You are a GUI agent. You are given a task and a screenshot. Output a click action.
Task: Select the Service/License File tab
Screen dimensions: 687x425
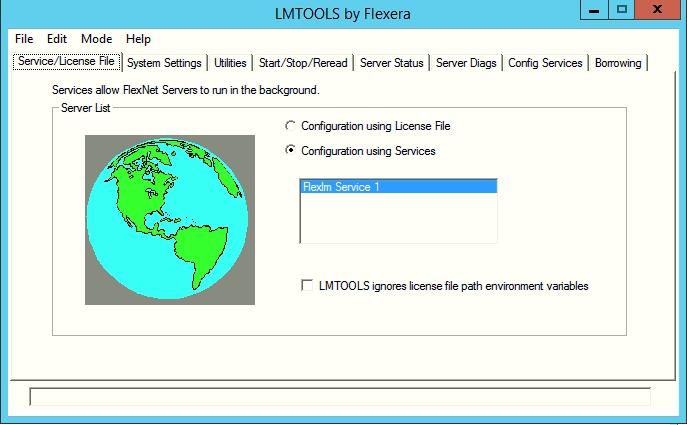click(67, 62)
